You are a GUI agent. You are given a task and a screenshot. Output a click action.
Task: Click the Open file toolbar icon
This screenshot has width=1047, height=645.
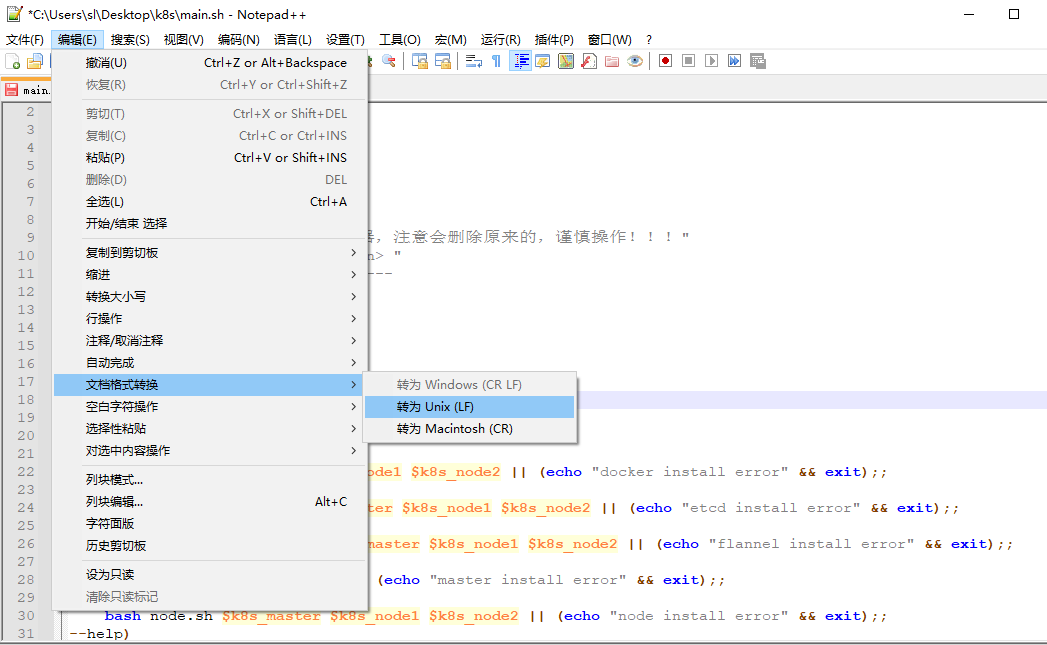pyautogui.click(x=35, y=61)
